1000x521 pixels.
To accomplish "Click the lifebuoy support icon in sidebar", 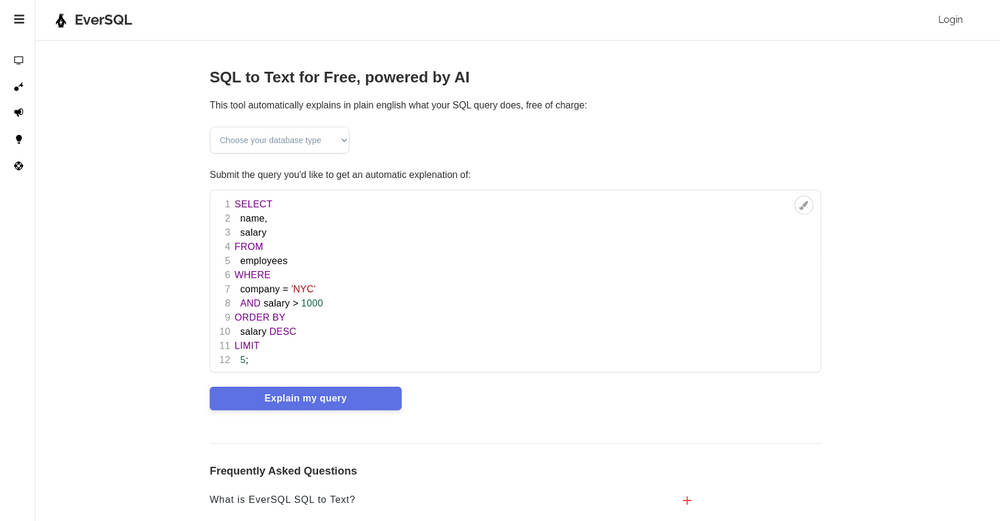I will pyautogui.click(x=18, y=166).
